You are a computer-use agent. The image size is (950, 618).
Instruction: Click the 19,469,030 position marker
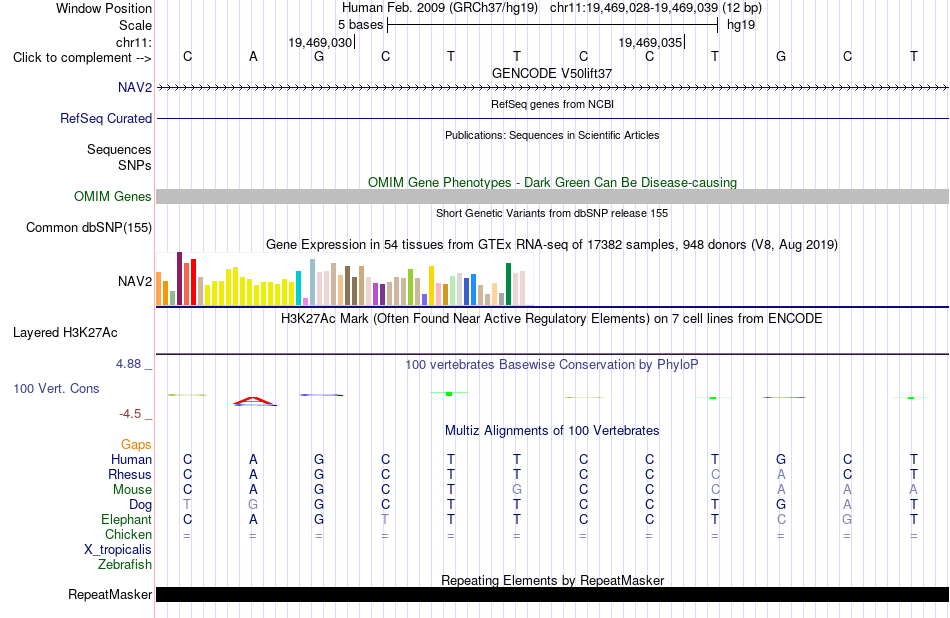pyautogui.click(x=320, y=42)
